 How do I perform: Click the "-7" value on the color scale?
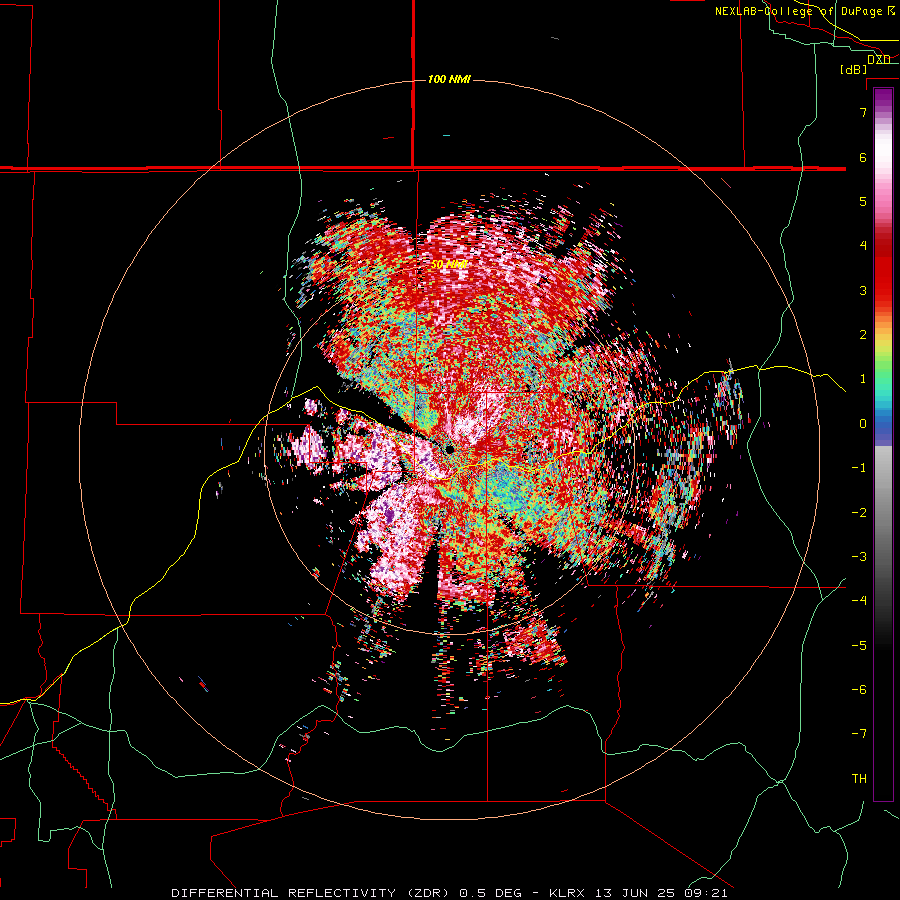[859, 734]
